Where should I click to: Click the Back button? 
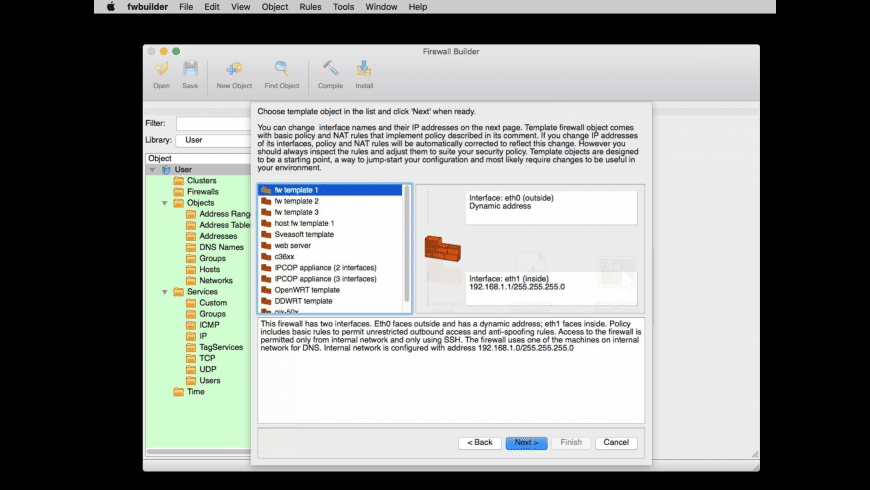tap(480, 443)
